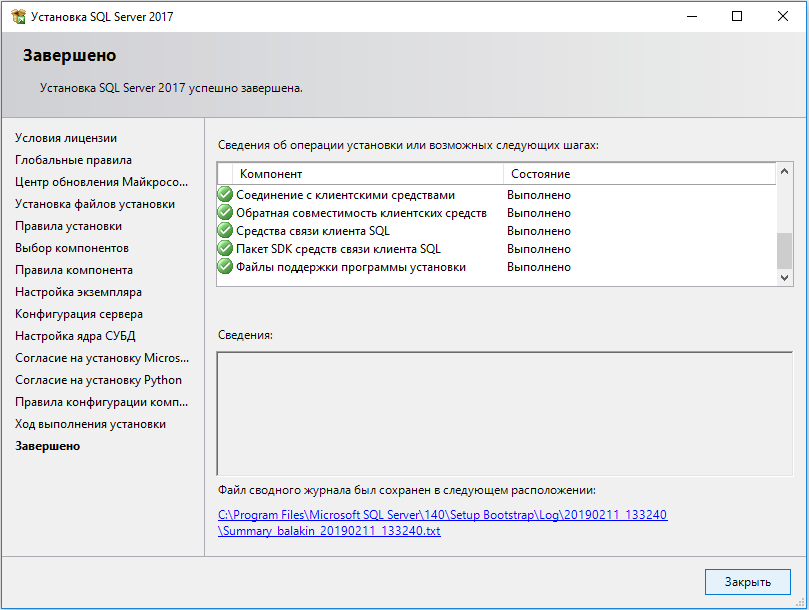The image size is (809, 610).
Task: Maximize the SQL Server 2017 setup window
Action: click(737, 16)
